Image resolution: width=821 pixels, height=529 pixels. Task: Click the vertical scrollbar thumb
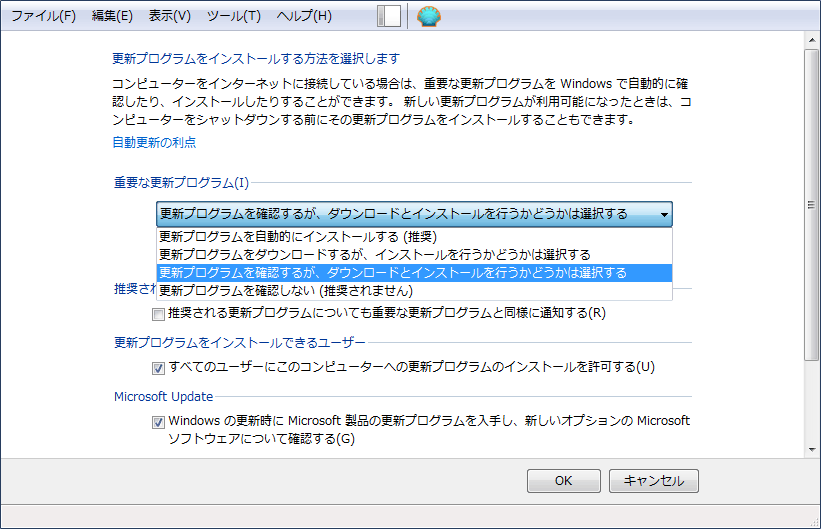tap(812, 205)
